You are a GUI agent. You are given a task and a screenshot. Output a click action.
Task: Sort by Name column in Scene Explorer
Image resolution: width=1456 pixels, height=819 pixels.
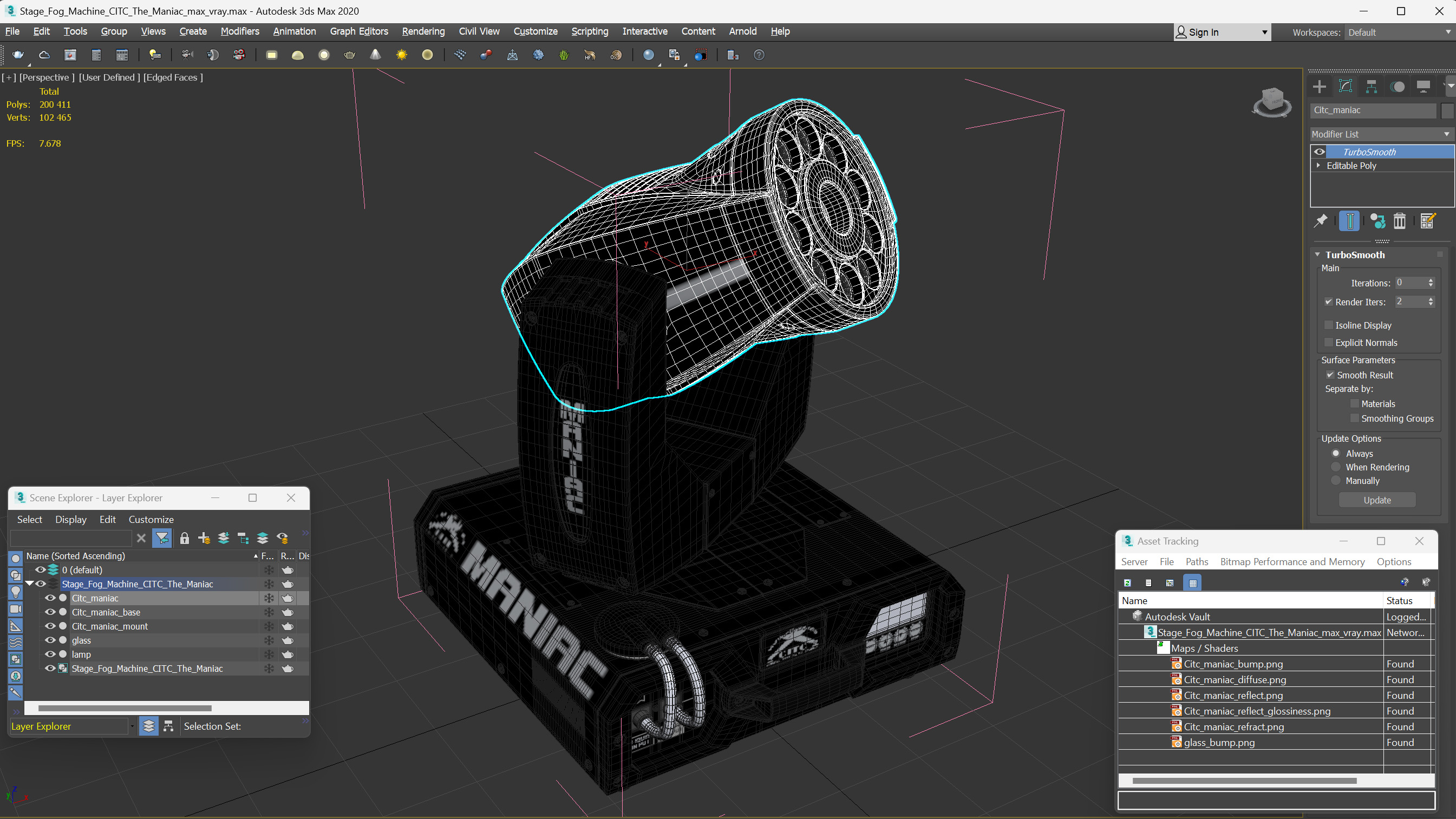point(141,555)
